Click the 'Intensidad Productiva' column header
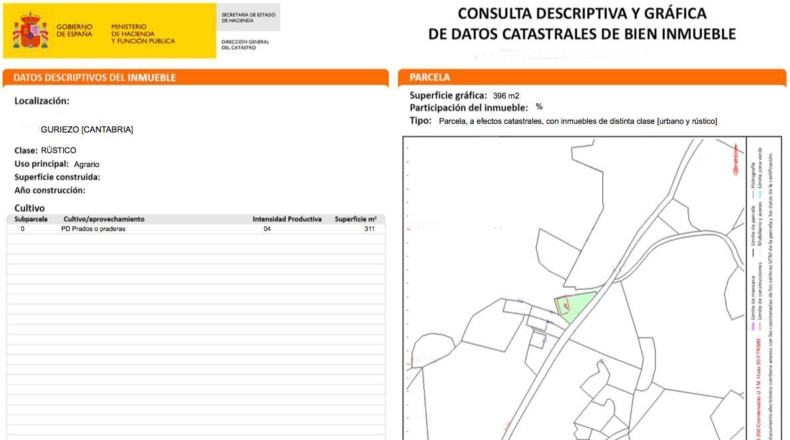Image resolution: width=790 pixels, height=440 pixels. click(x=287, y=219)
